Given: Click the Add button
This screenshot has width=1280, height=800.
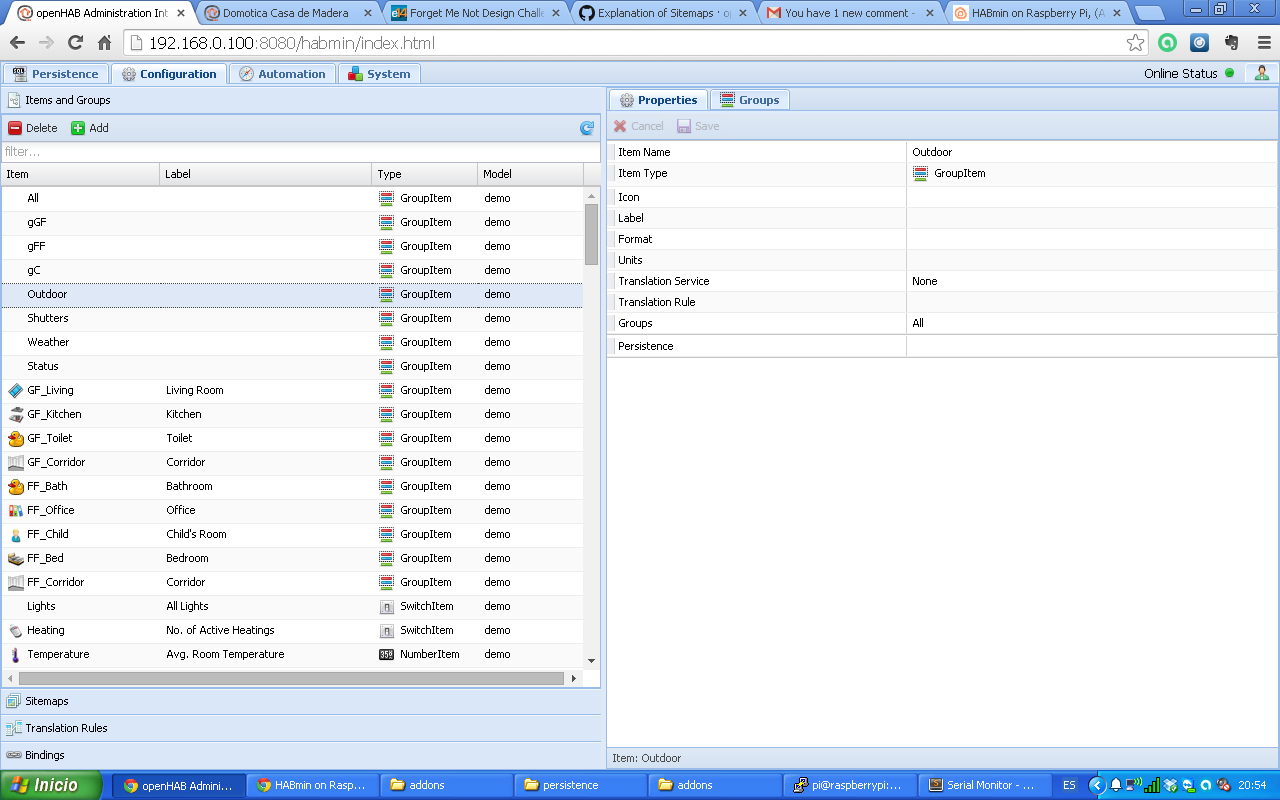Looking at the screenshot, I should click(x=90, y=127).
